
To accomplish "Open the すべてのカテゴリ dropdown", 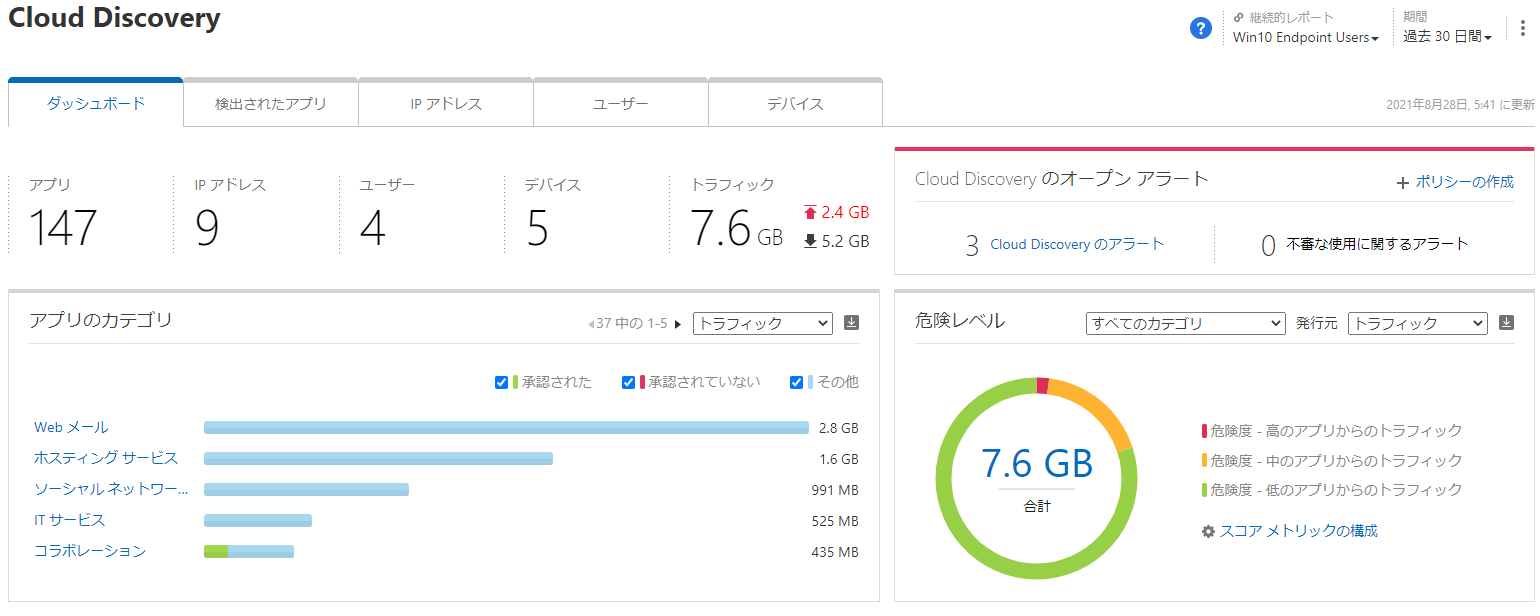I will pos(1185,323).
